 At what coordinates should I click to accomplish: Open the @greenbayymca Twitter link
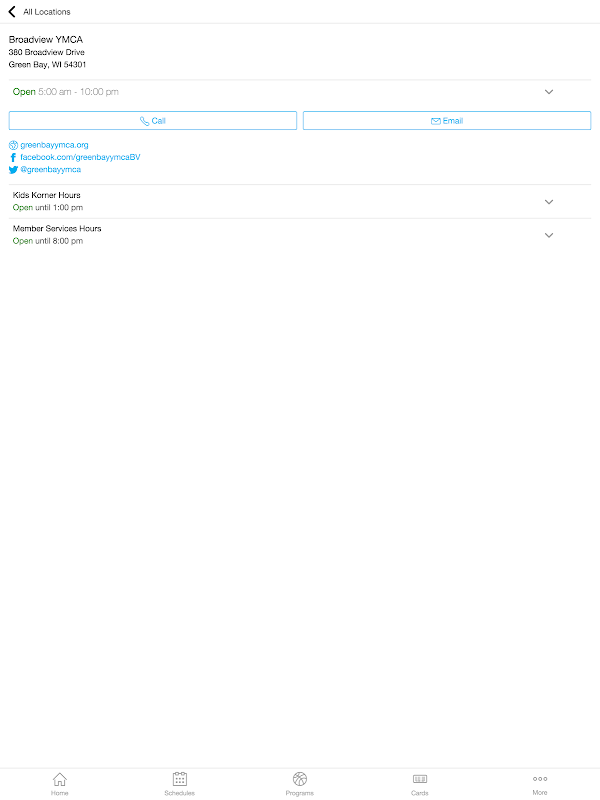coord(51,169)
